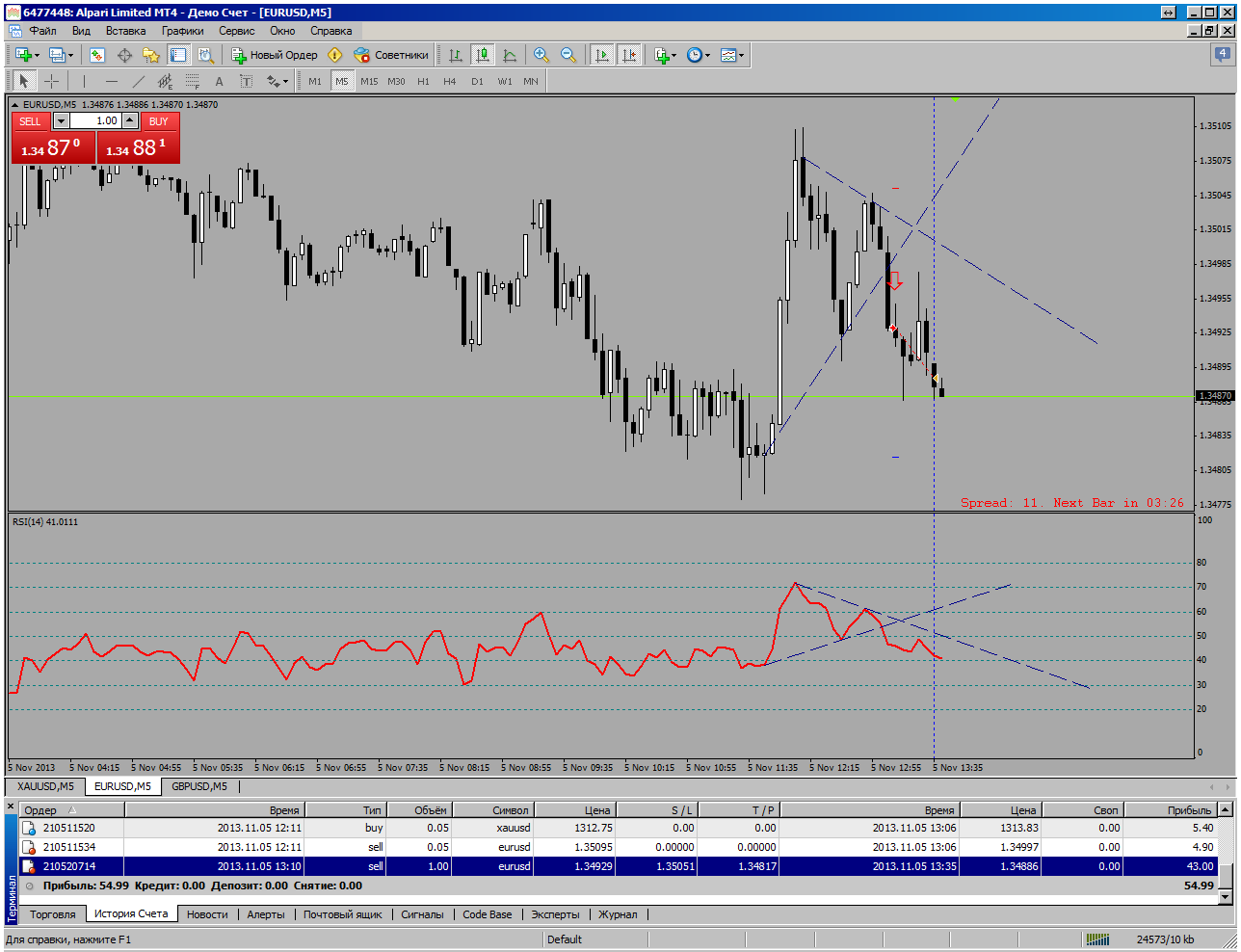This screenshot has height=952, width=1241.
Task: Collapse the one-click trading panel triangle
Action: tap(15, 104)
